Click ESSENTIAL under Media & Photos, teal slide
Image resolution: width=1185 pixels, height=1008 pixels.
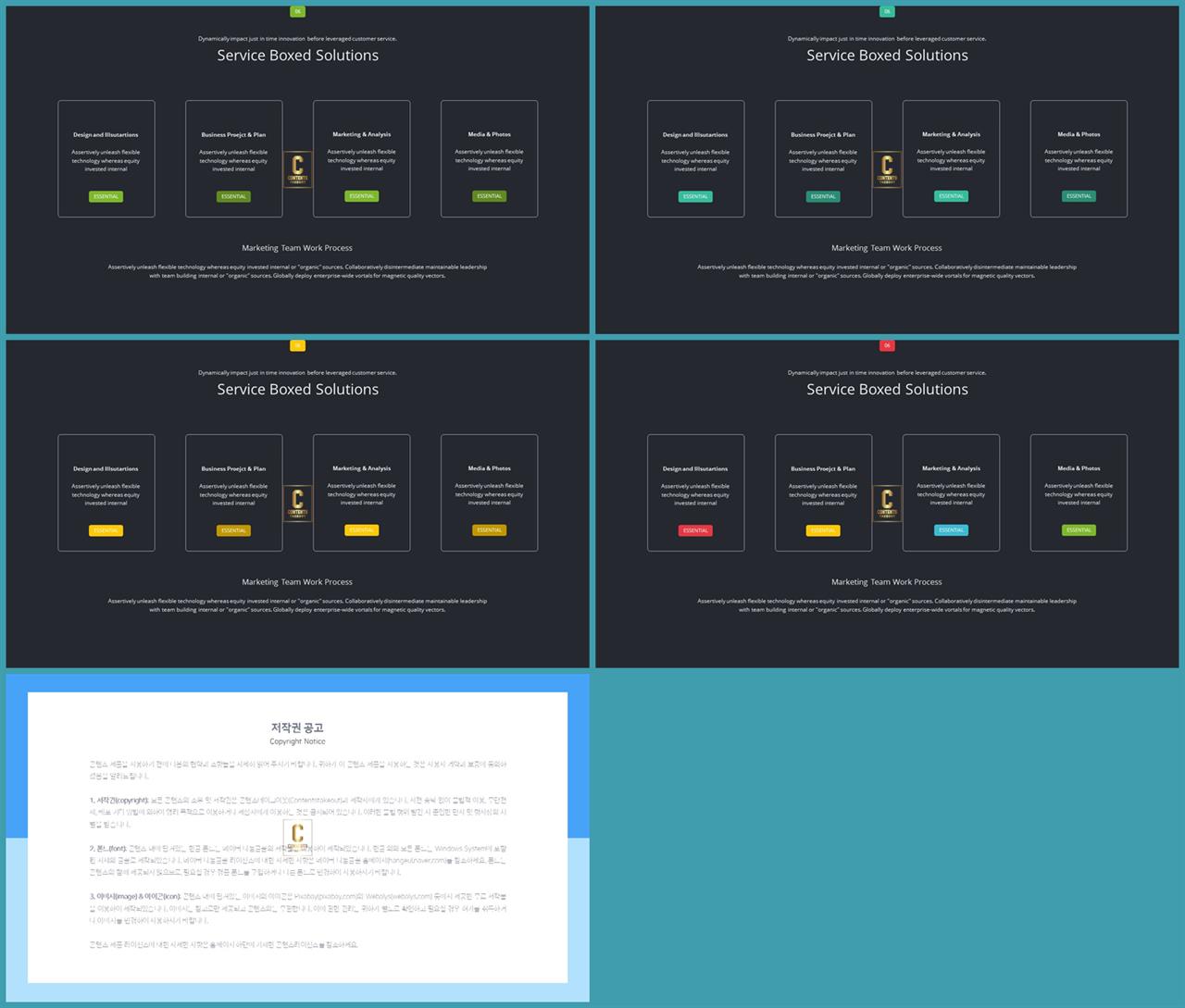pos(1079,196)
